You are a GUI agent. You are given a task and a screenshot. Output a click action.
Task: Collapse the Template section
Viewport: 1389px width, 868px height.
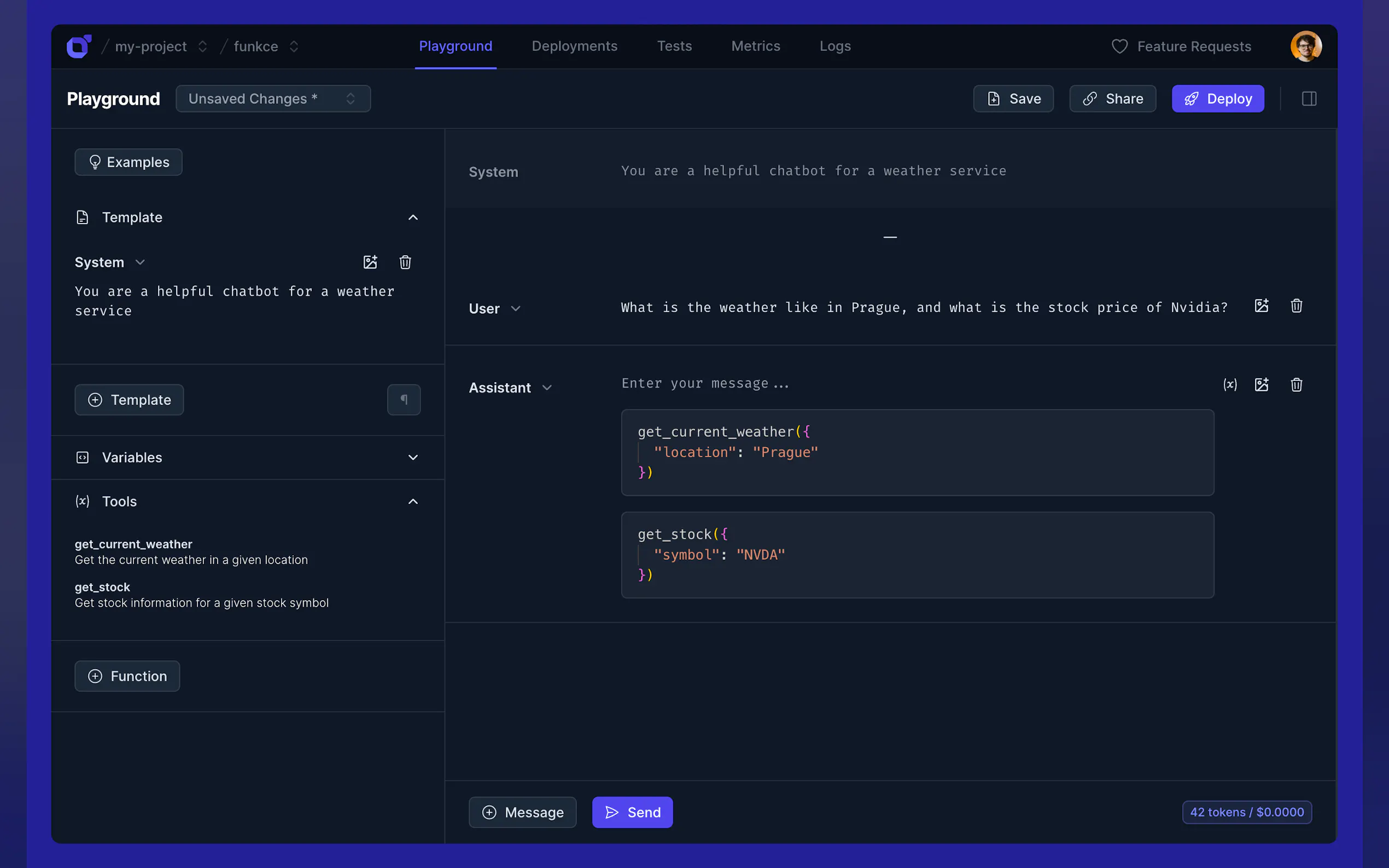[x=413, y=218]
